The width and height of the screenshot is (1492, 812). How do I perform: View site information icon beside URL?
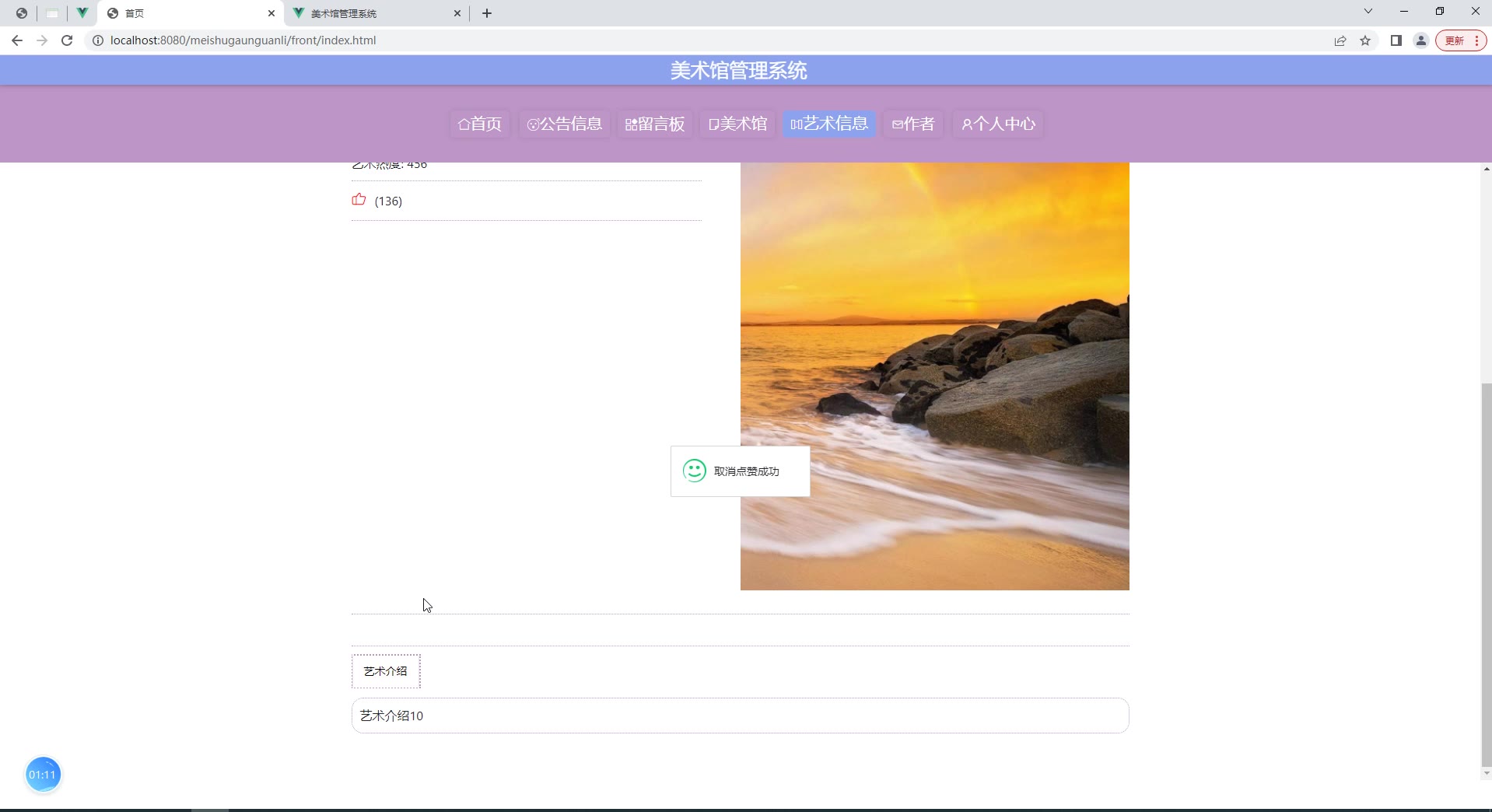(x=98, y=40)
